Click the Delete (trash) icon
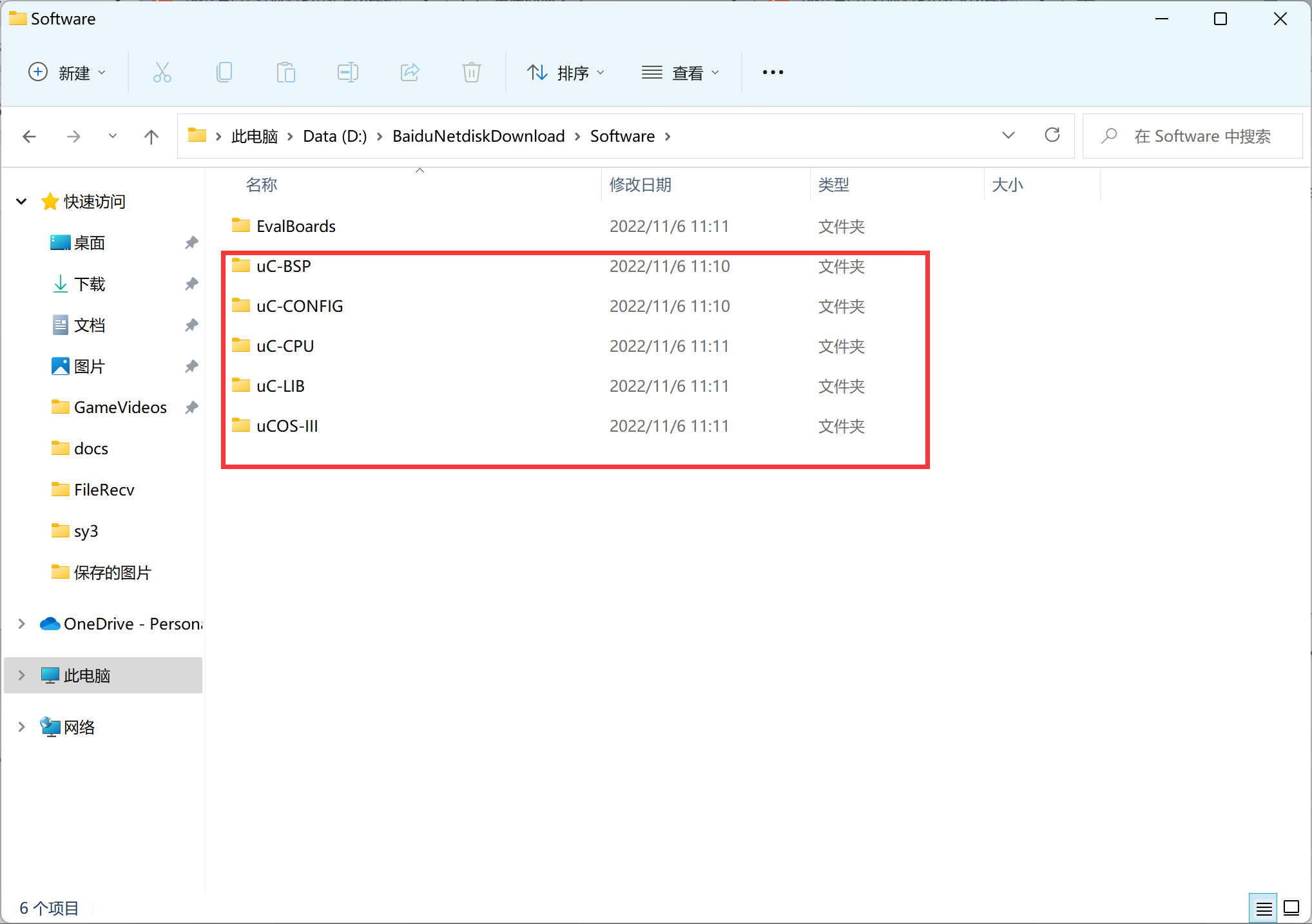The image size is (1312, 924). click(x=471, y=72)
